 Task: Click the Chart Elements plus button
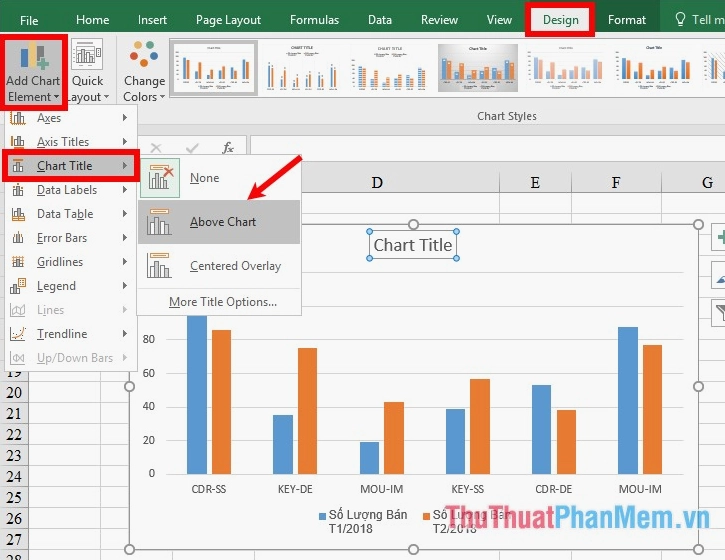[x=719, y=238]
